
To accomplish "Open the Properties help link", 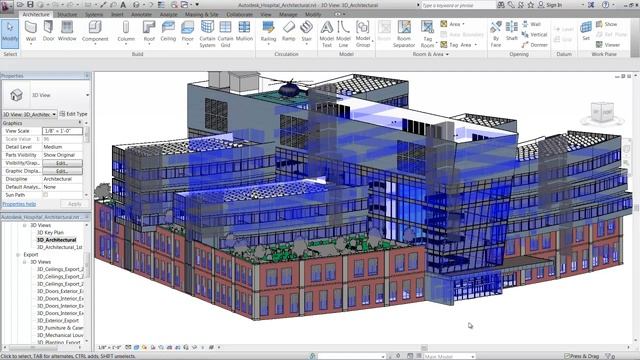I will point(19,204).
